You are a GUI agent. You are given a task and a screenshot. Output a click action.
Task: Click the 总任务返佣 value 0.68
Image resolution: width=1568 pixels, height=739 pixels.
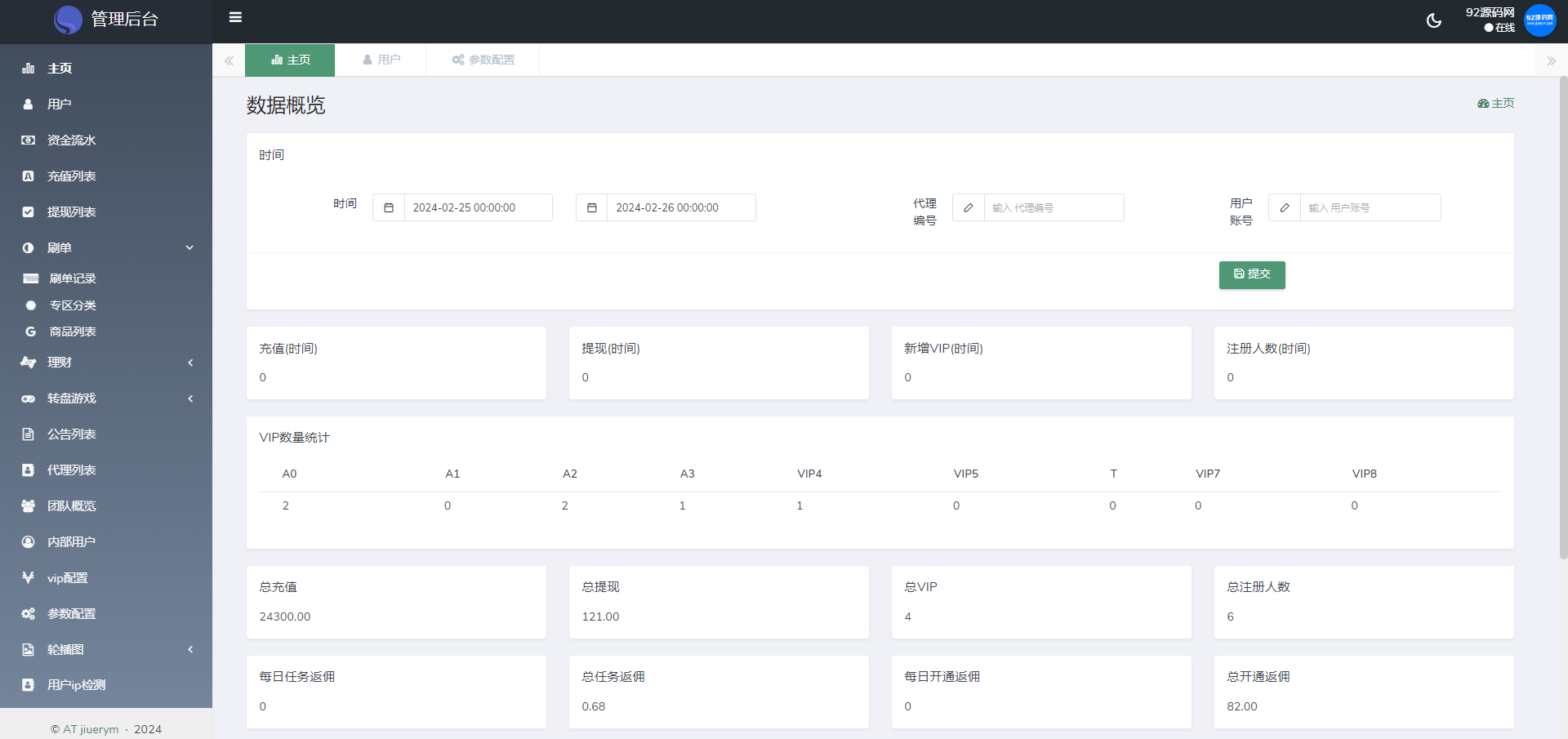(593, 706)
